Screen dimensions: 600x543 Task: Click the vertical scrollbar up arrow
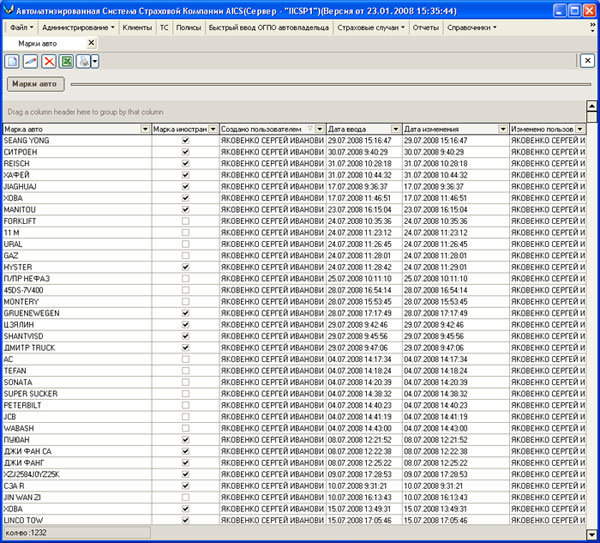(592, 130)
